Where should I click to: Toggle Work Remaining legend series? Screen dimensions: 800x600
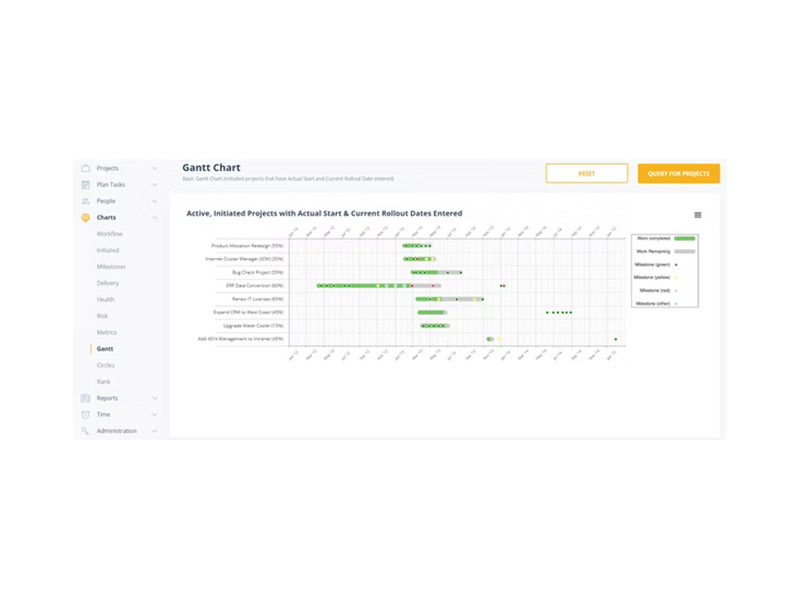pos(665,252)
